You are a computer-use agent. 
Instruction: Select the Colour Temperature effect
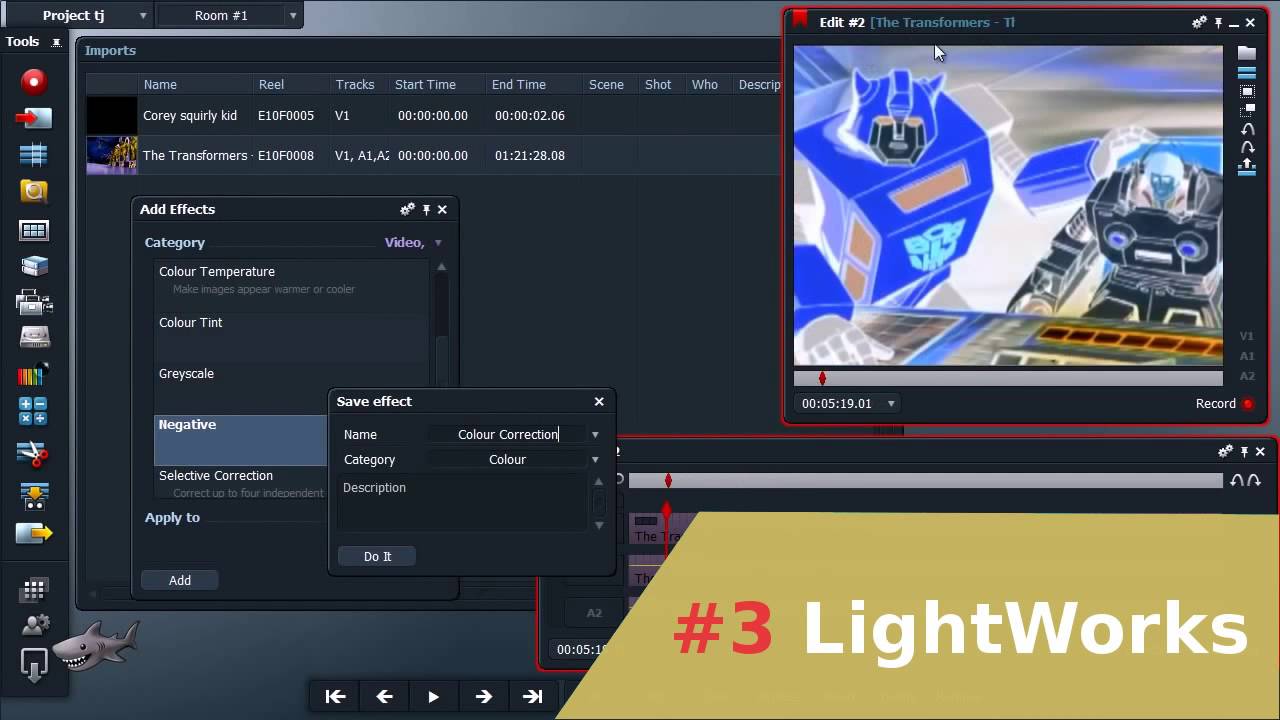coord(293,280)
